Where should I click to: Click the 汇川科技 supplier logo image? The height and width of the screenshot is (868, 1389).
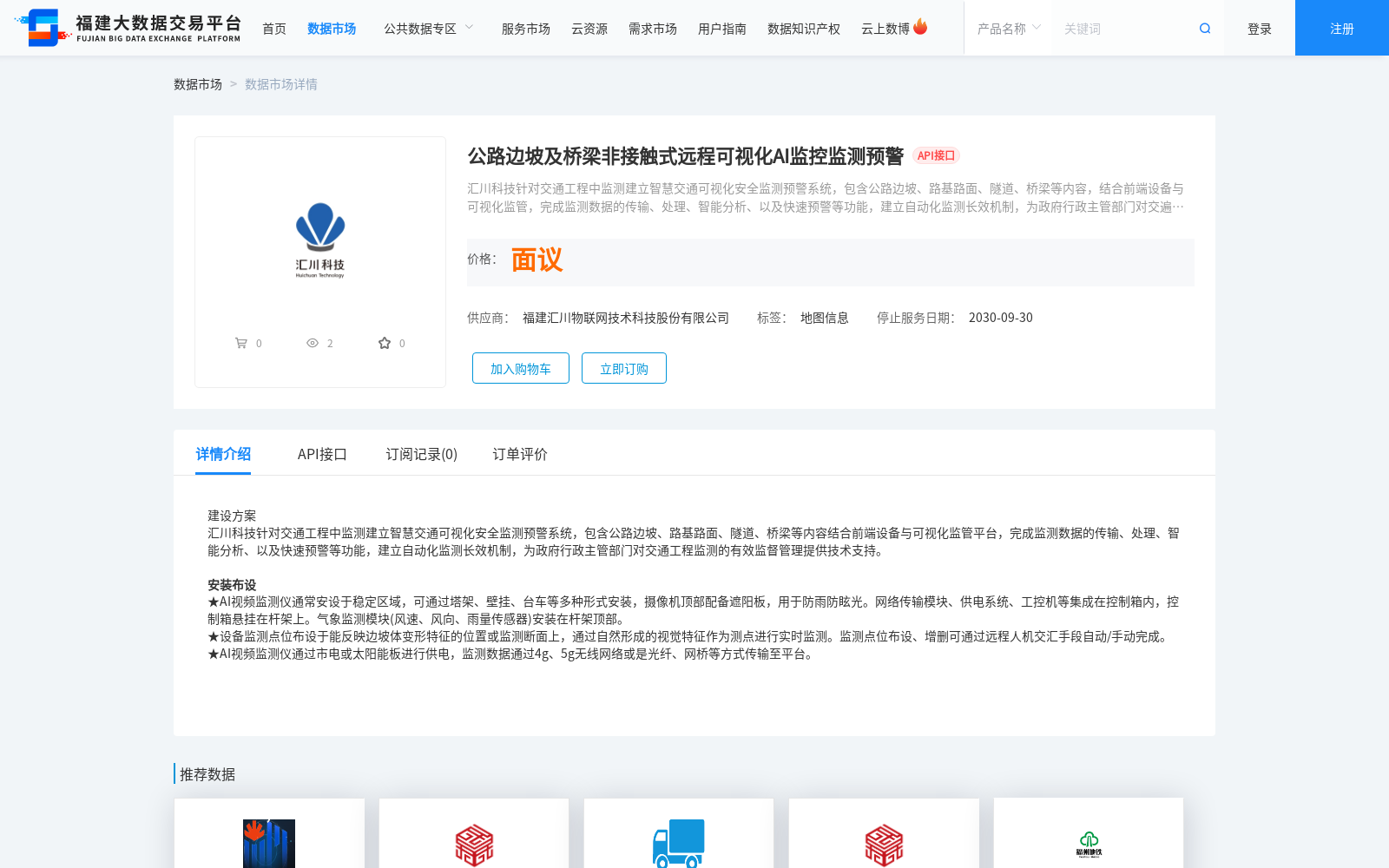320,240
